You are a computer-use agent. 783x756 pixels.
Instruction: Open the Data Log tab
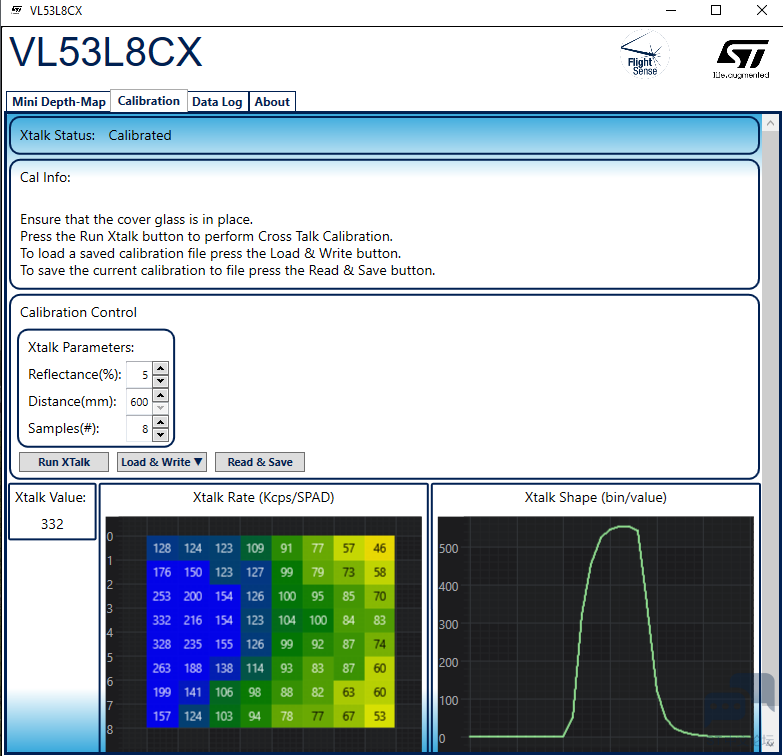(x=217, y=102)
